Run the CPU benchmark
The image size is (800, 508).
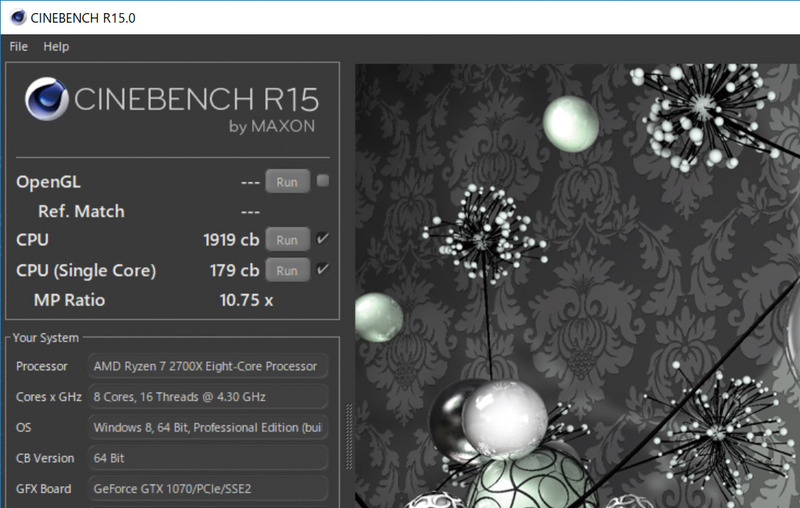click(287, 240)
